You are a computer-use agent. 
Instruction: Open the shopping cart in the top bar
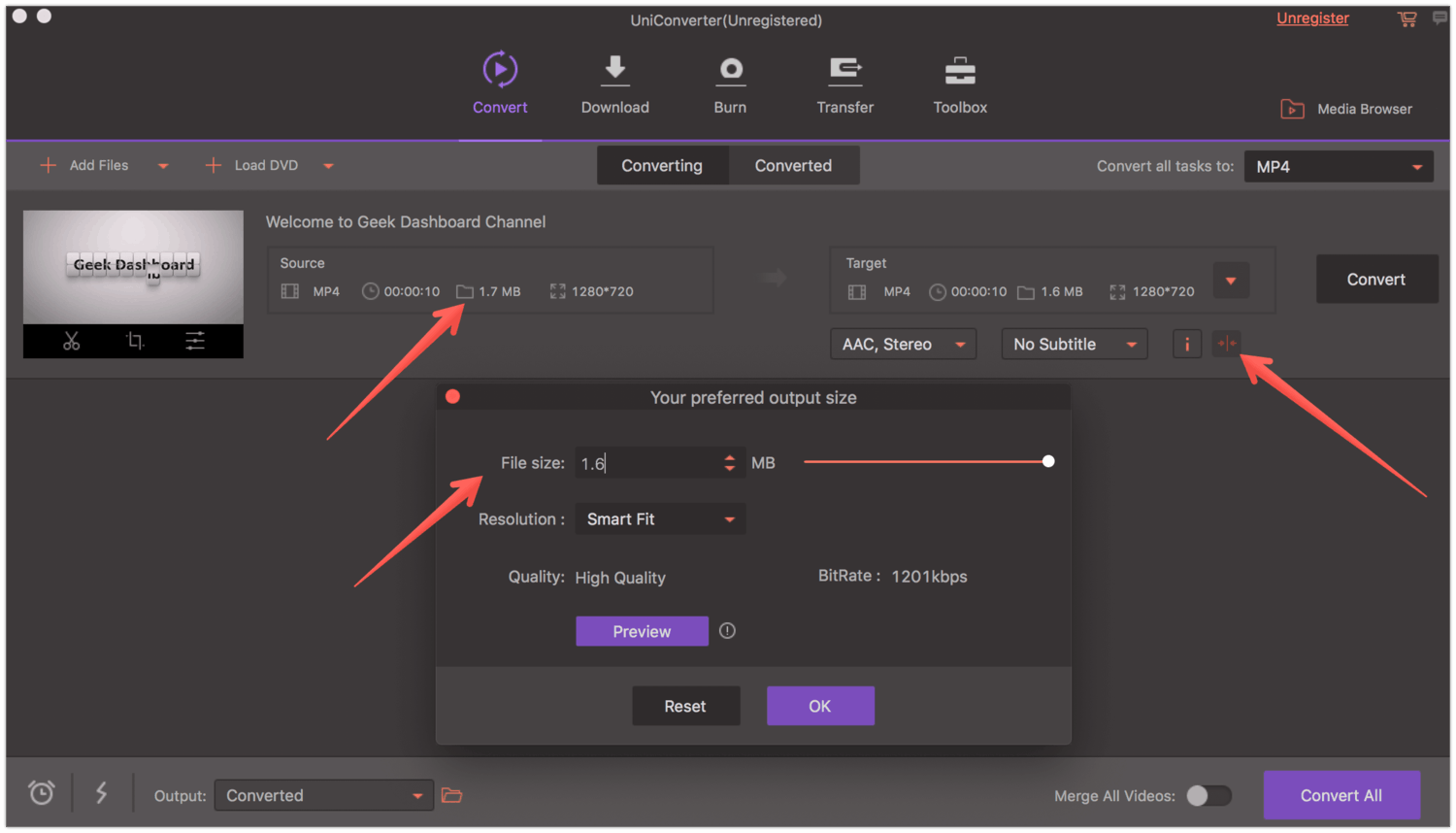tap(1406, 18)
